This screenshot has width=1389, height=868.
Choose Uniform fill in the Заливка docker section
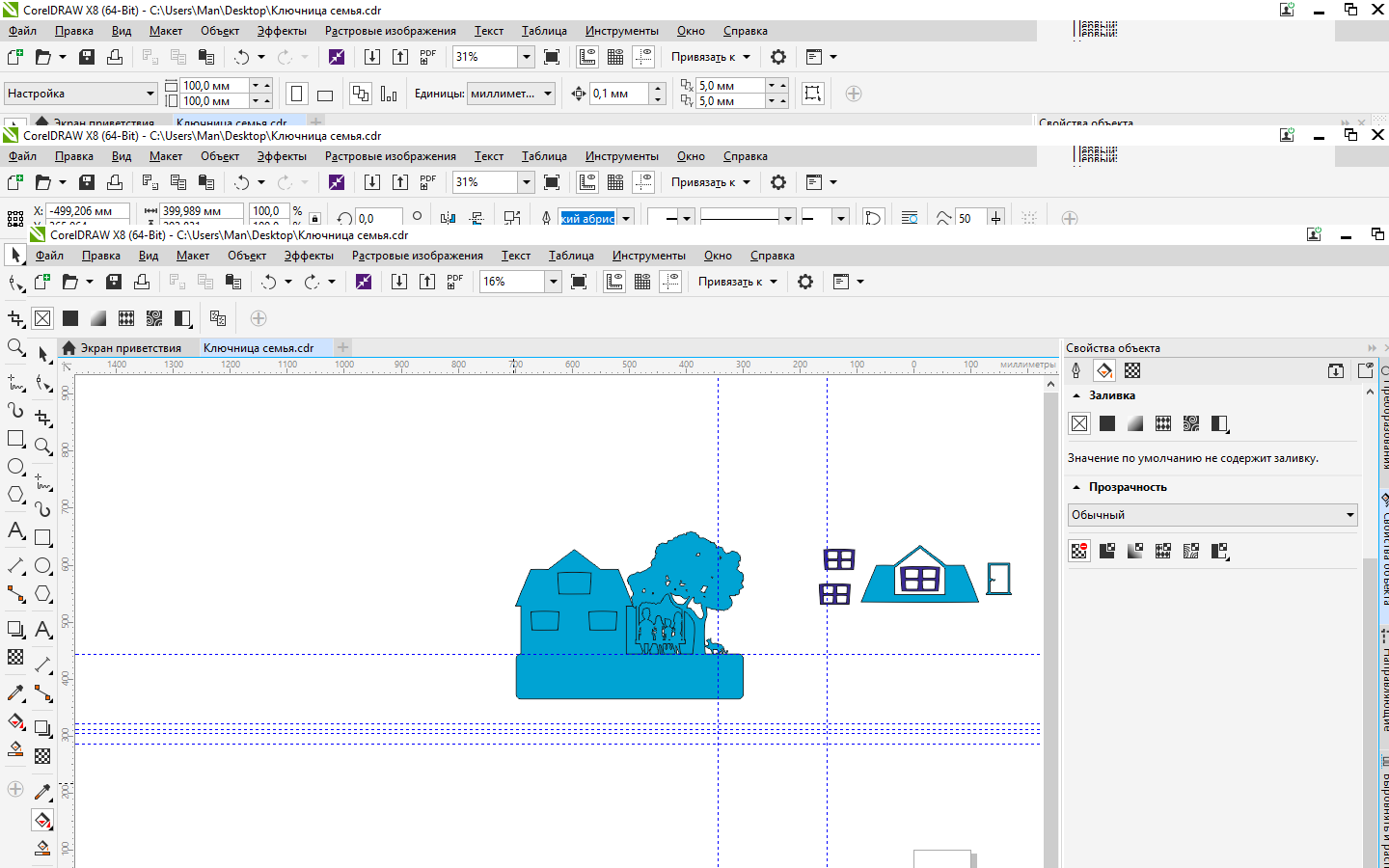coord(1107,423)
